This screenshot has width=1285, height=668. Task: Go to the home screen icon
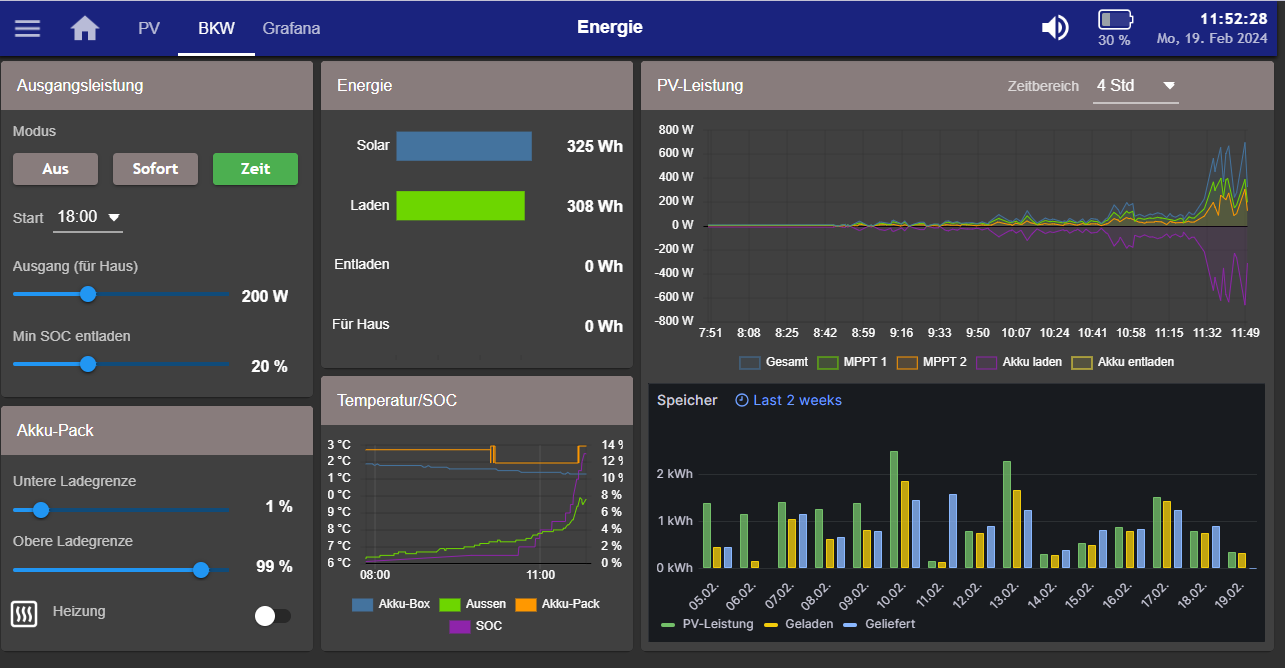[x=85, y=28]
